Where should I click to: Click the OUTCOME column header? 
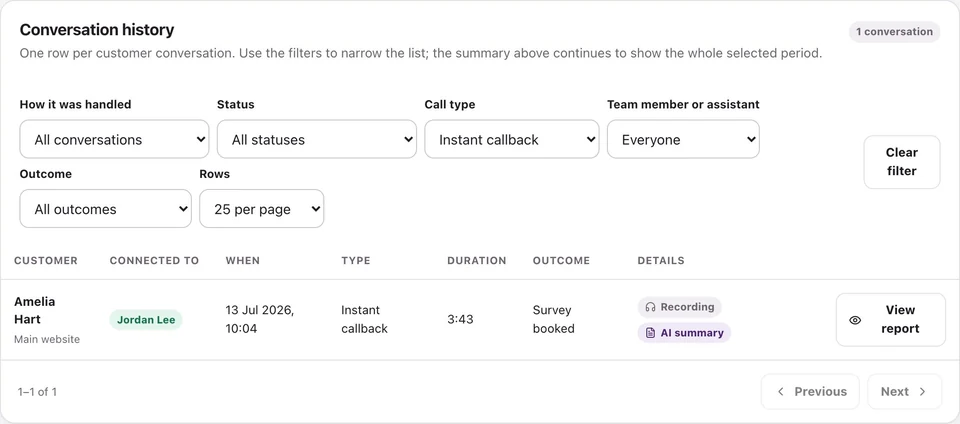(x=561, y=261)
